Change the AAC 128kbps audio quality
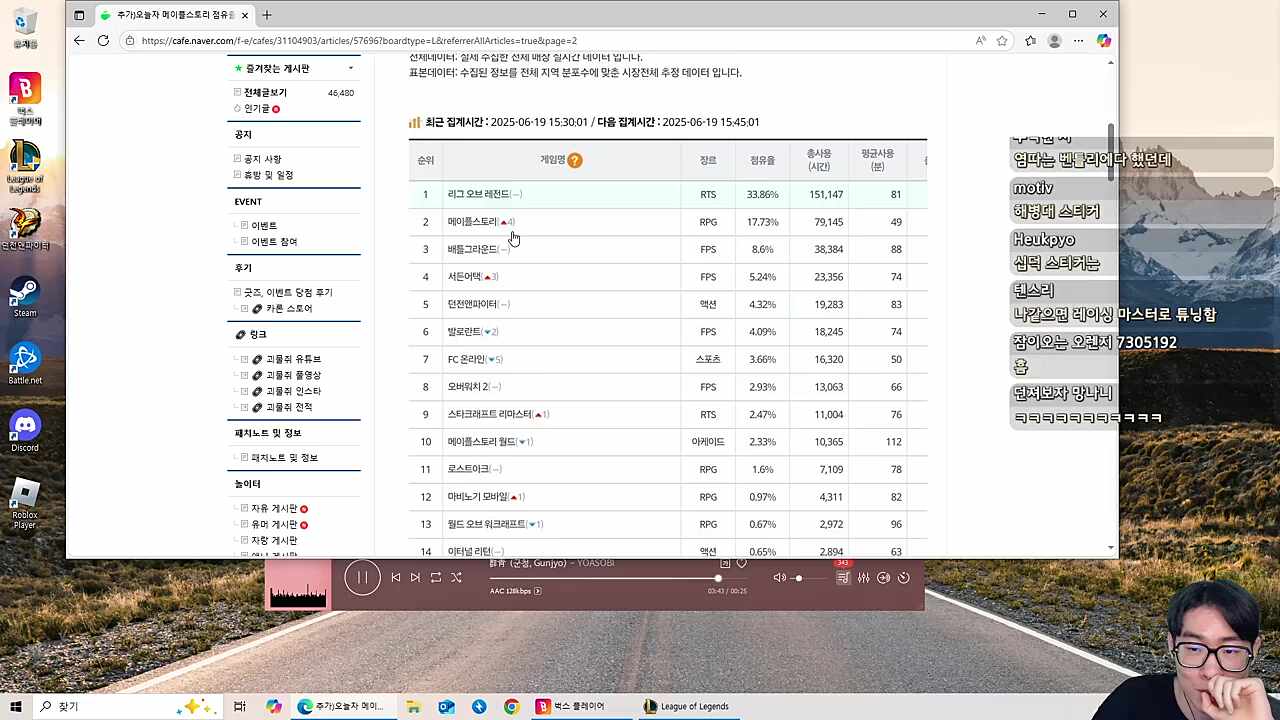 516,591
